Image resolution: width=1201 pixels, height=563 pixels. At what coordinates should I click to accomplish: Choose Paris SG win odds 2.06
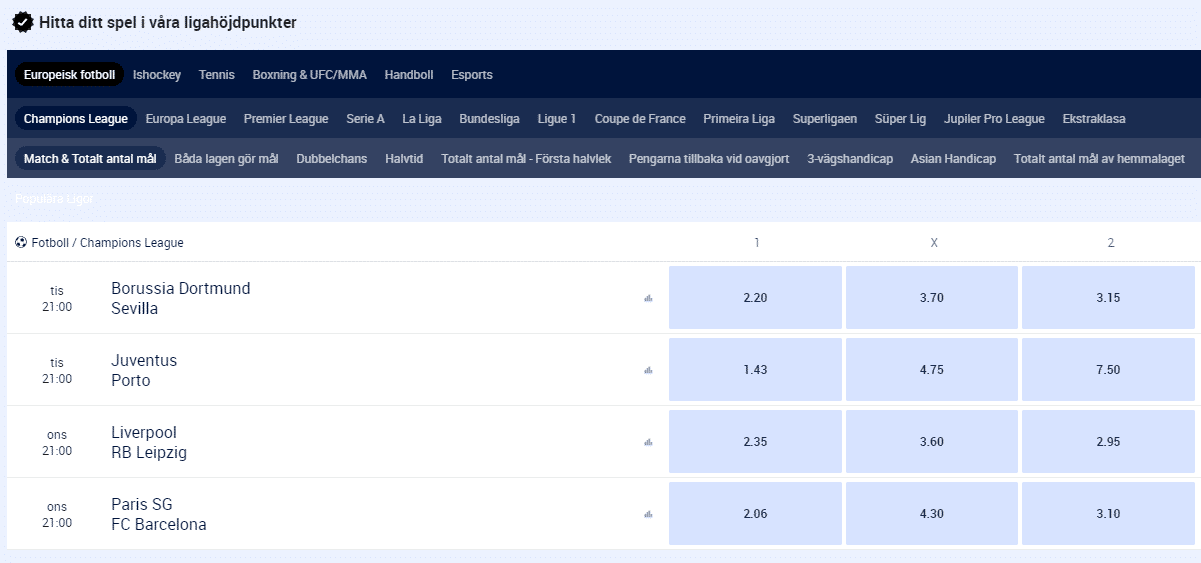point(755,514)
